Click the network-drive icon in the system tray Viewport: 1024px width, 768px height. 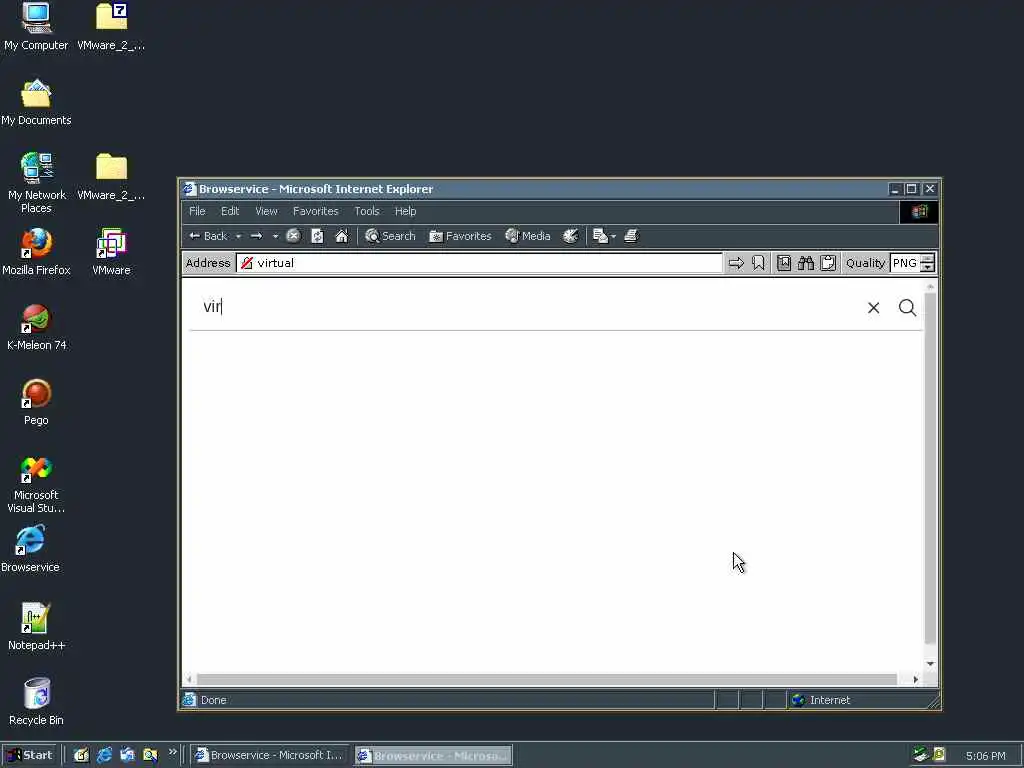point(920,755)
